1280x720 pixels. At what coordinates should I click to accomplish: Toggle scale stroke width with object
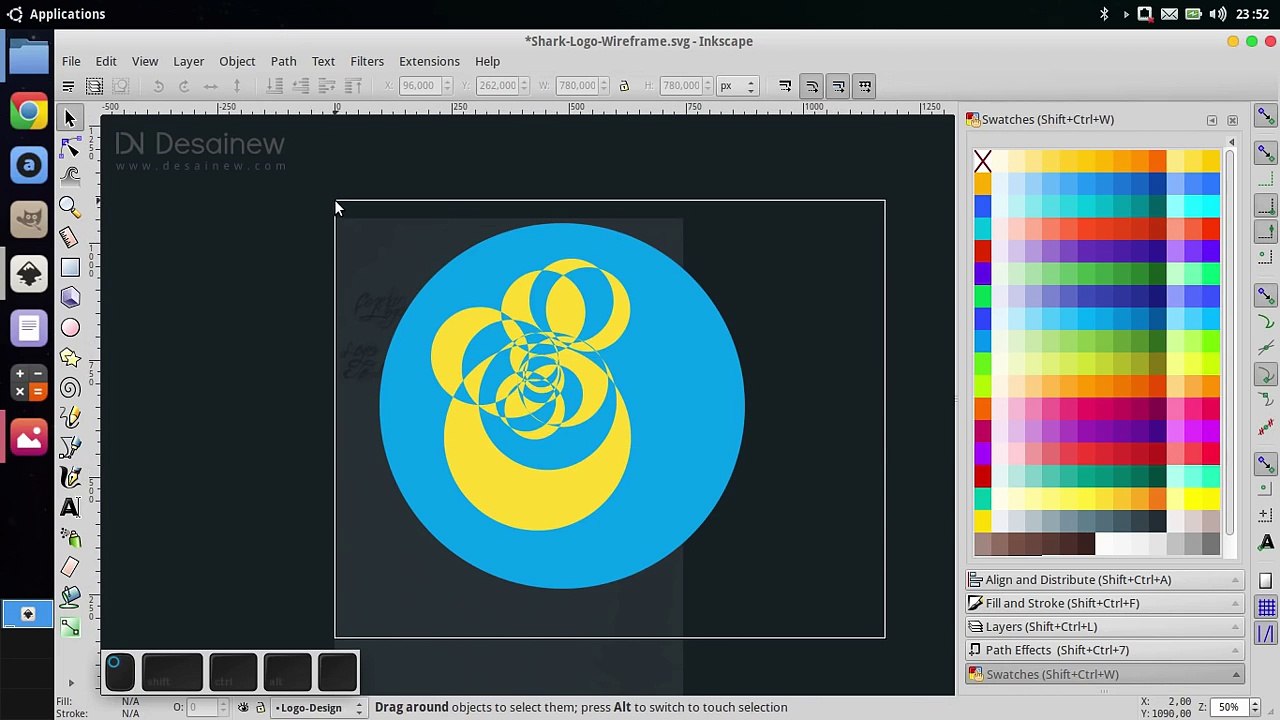(785, 86)
